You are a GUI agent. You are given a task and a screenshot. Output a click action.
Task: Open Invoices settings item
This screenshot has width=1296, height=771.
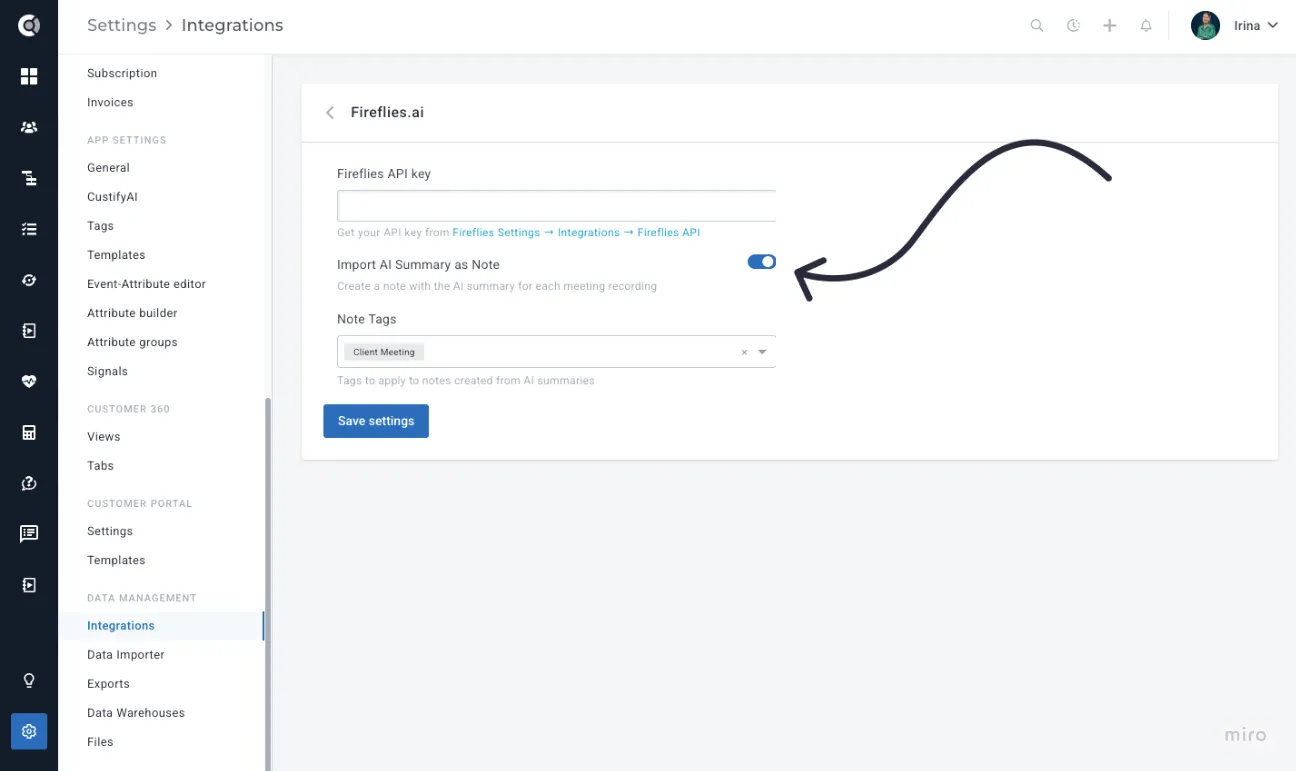110,102
